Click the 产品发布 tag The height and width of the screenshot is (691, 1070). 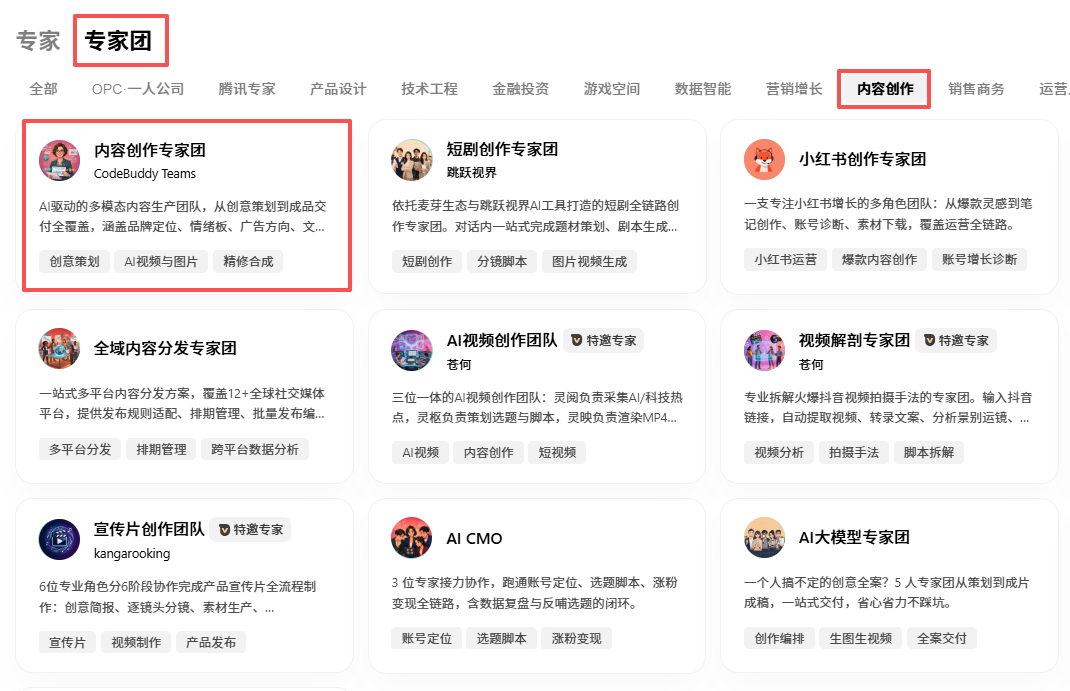click(211, 643)
